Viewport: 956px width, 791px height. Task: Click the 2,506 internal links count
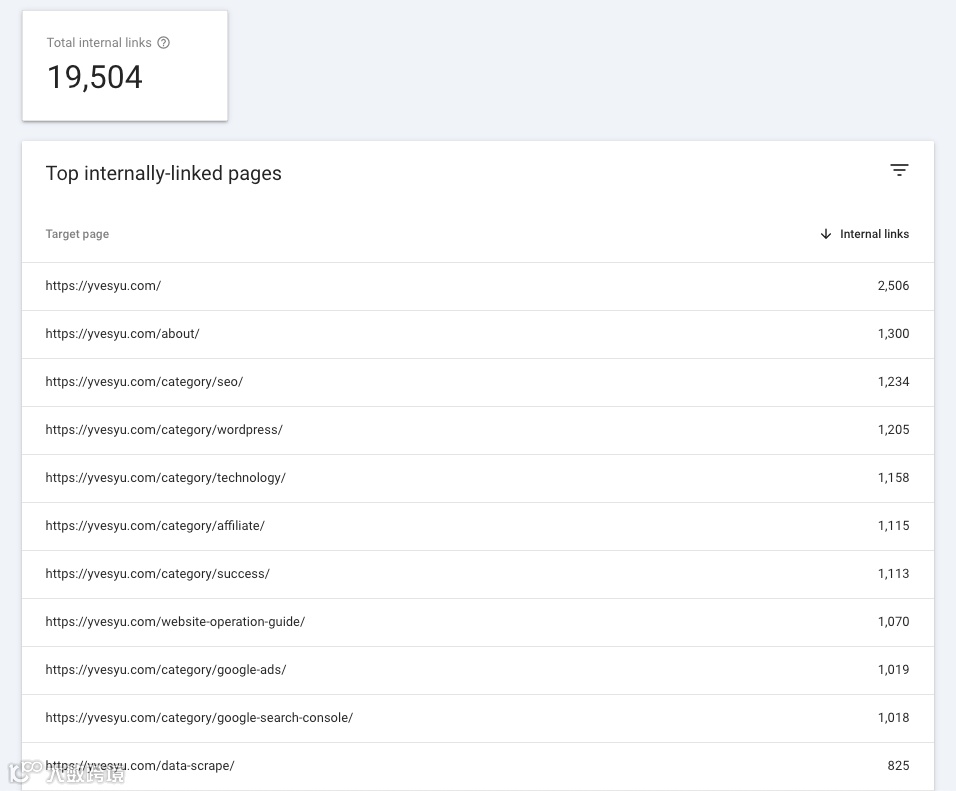[x=893, y=286]
